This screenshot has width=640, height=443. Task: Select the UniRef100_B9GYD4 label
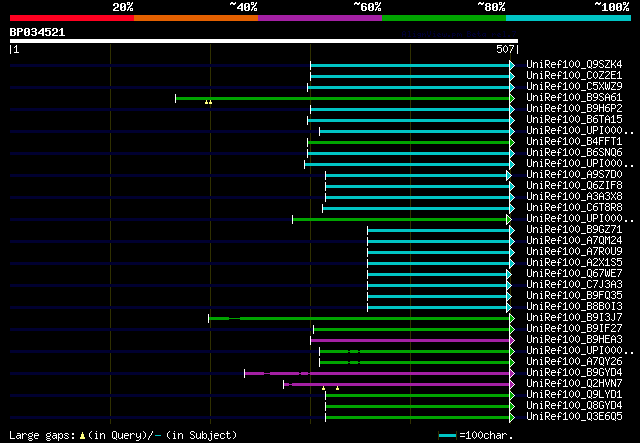point(574,373)
